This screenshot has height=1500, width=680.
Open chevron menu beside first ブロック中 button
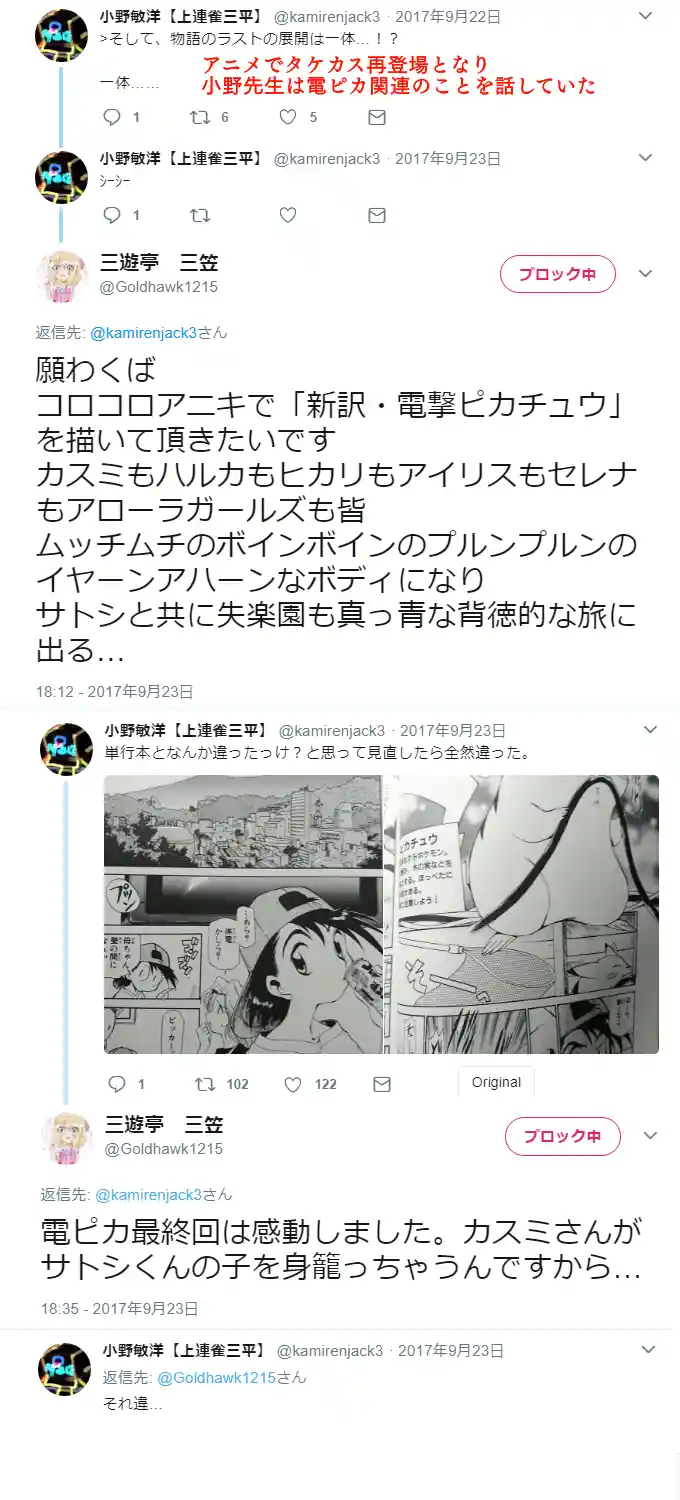(x=646, y=273)
